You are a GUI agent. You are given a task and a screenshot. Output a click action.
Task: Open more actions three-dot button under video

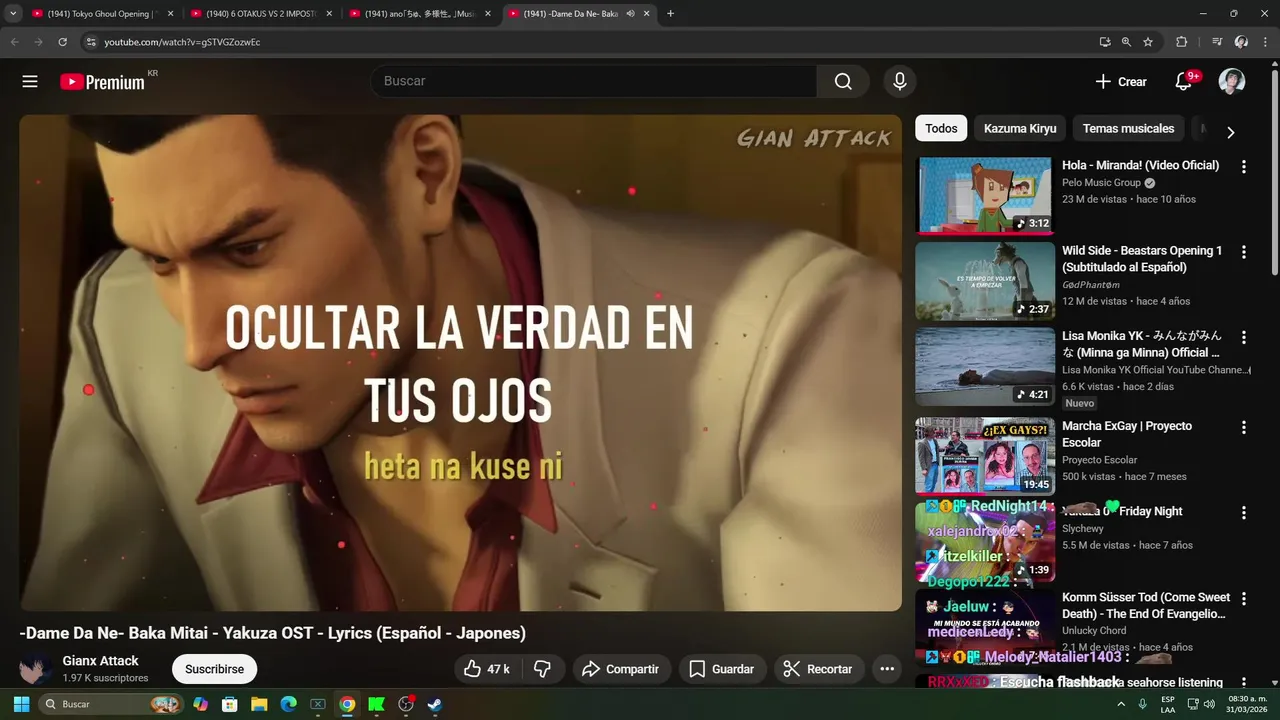point(887,669)
